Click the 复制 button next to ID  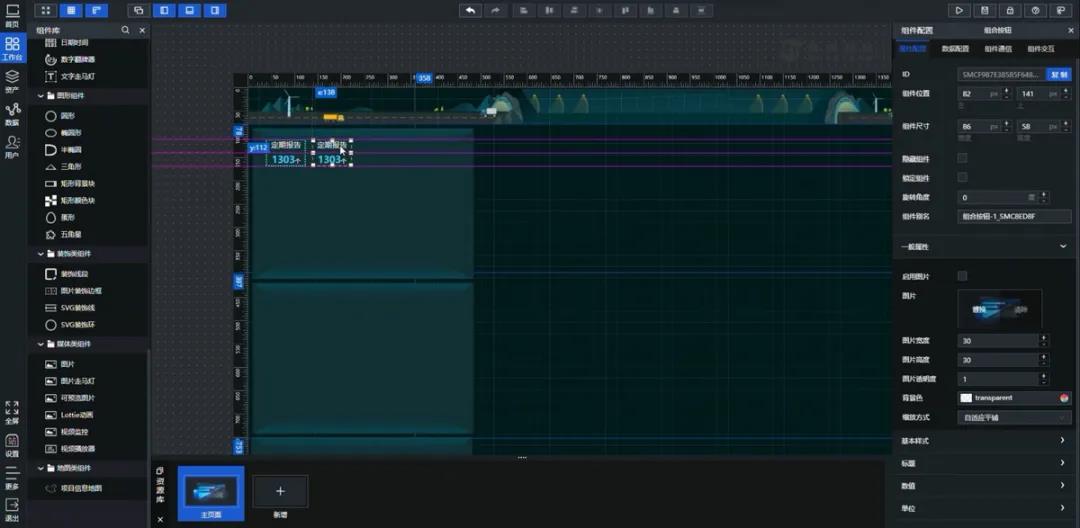(x=1058, y=75)
